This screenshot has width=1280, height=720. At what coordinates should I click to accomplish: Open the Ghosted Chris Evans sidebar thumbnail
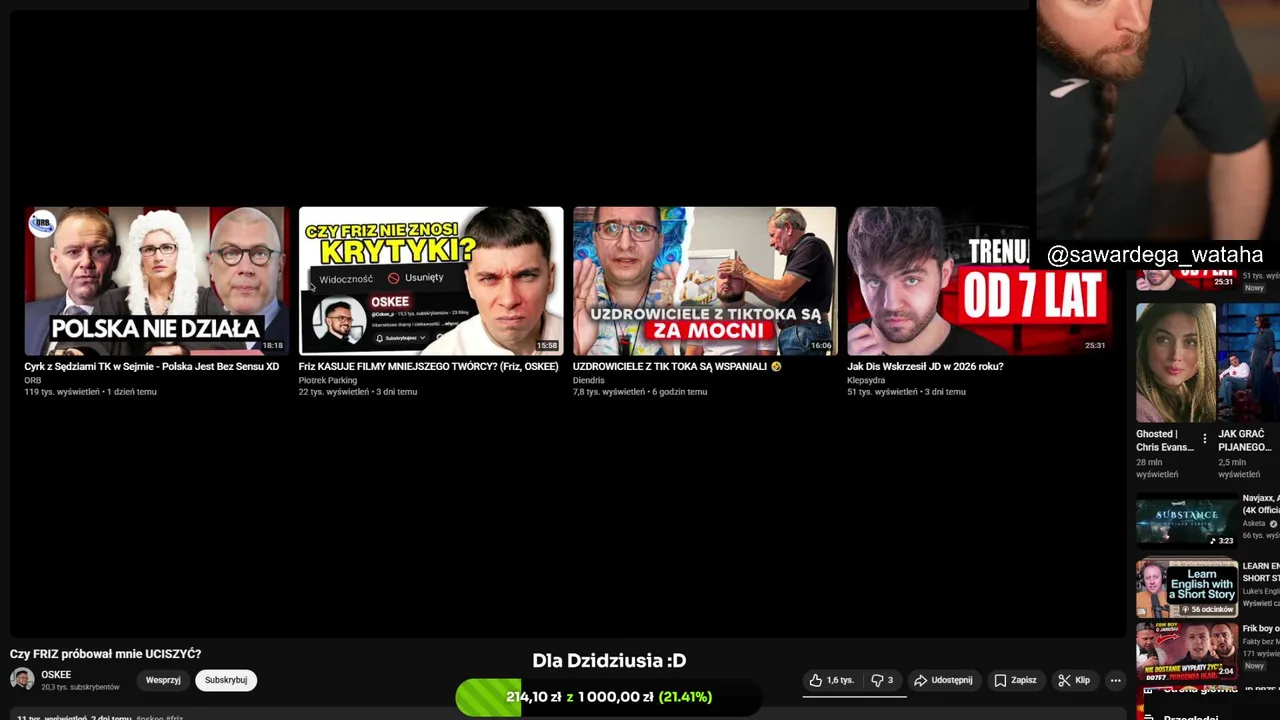click(1176, 363)
